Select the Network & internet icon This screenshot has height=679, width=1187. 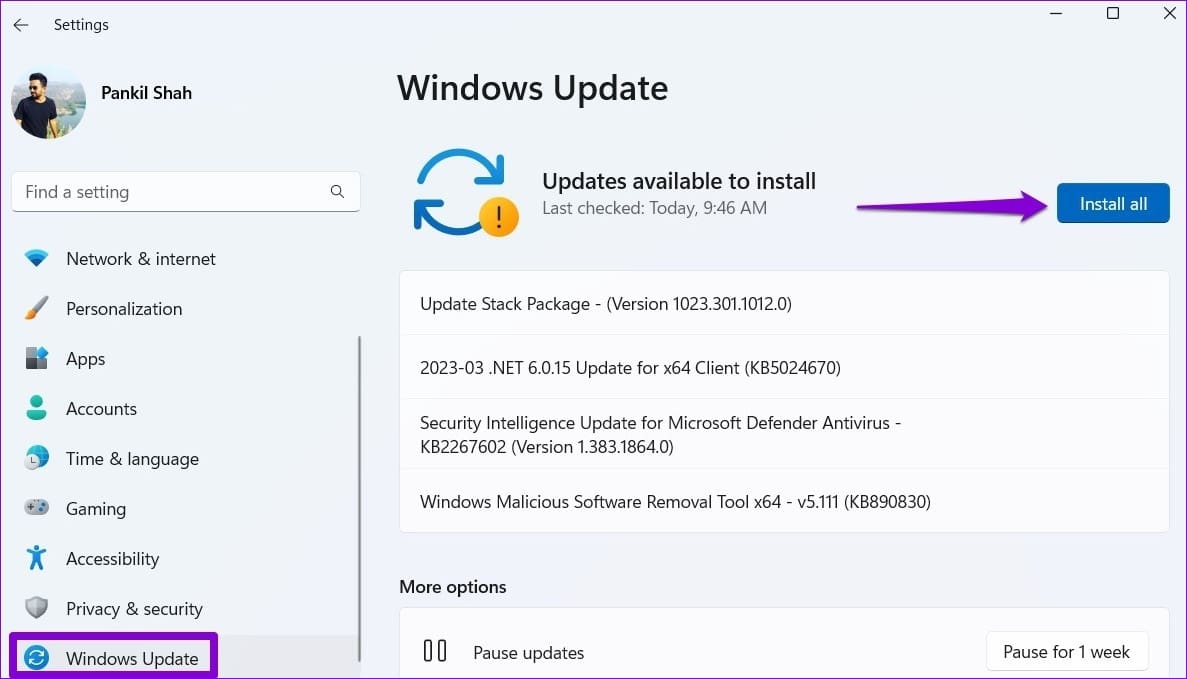36,258
